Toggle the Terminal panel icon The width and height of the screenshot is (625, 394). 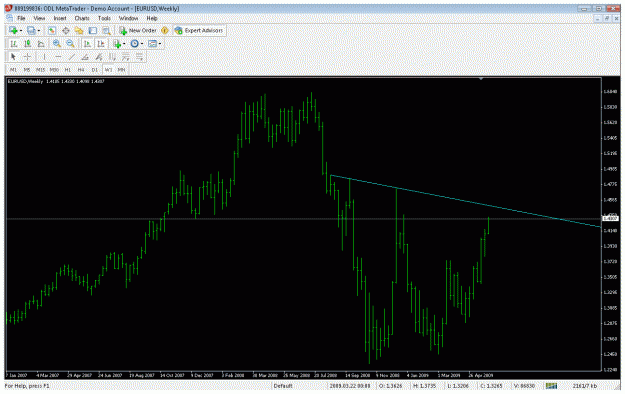pyautogui.click(x=92, y=30)
